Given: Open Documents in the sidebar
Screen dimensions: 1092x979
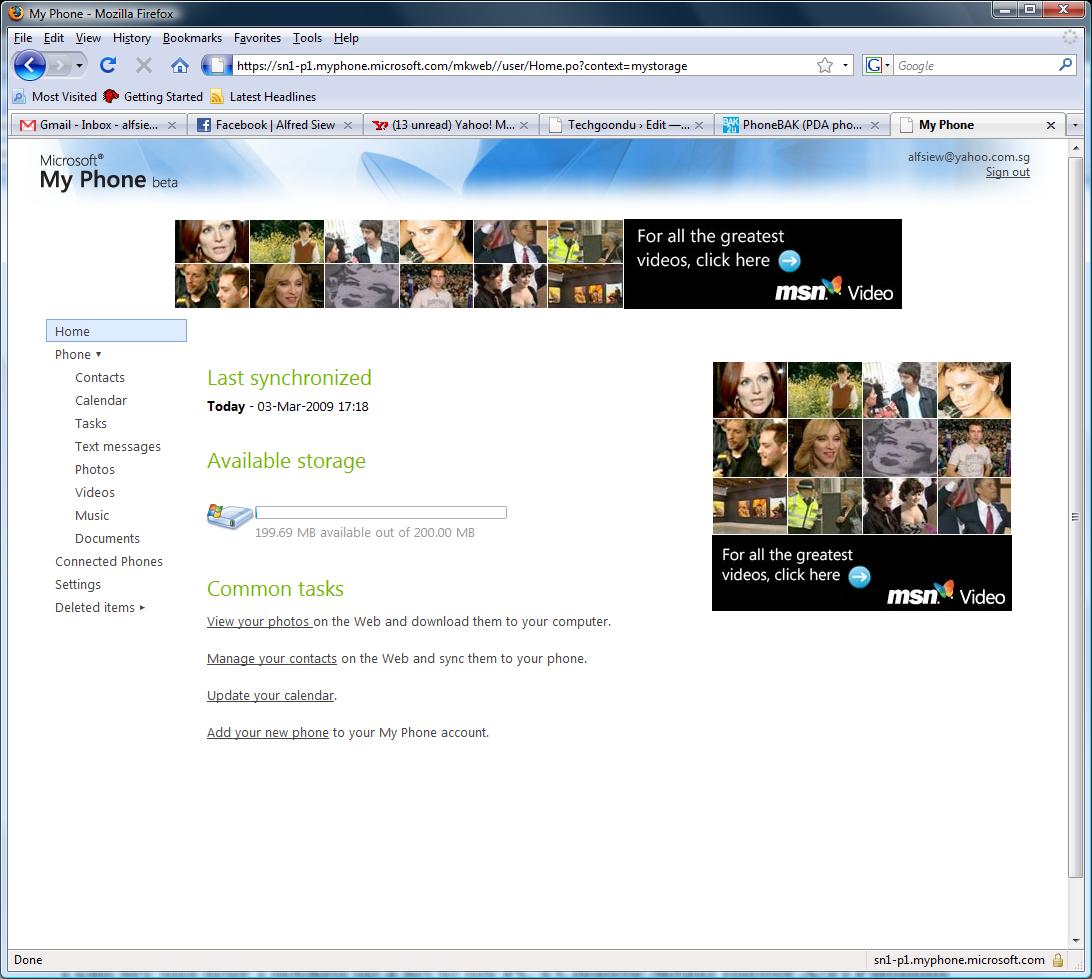Looking at the screenshot, I should point(107,538).
